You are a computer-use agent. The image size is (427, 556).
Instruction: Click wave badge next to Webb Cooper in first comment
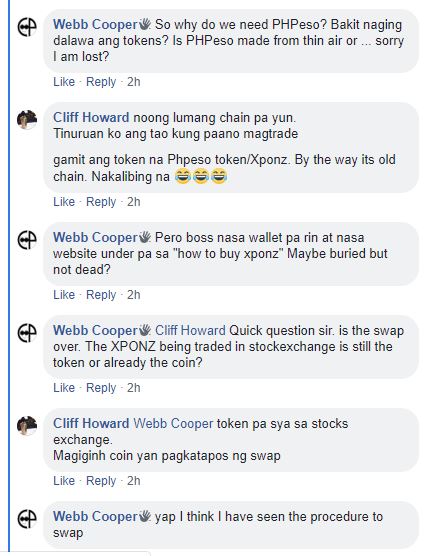click(x=145, y=24)
